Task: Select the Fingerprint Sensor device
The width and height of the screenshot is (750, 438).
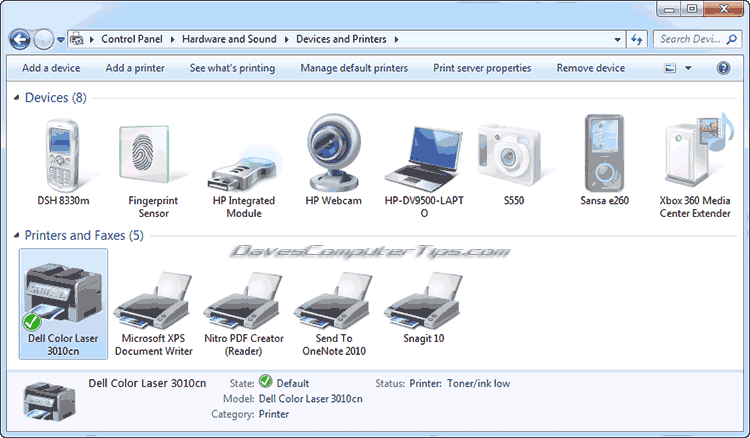Action: click(x=153, y=170)
